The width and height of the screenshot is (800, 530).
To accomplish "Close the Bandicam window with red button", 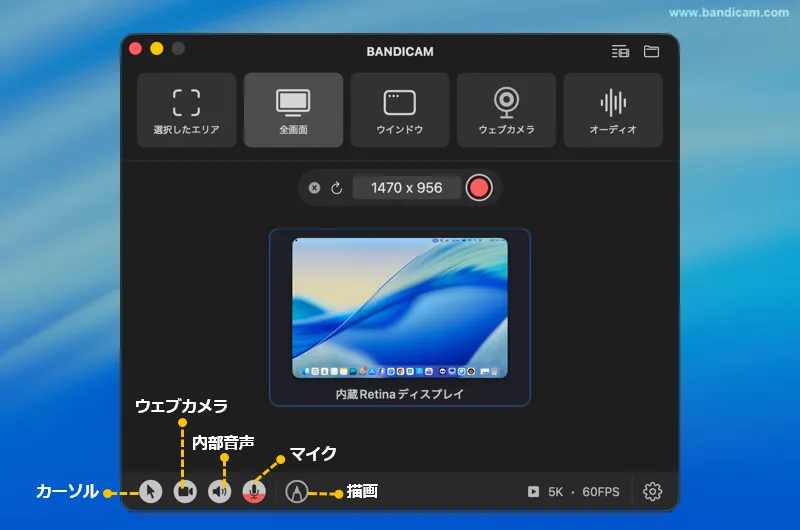I will (135, 48).
